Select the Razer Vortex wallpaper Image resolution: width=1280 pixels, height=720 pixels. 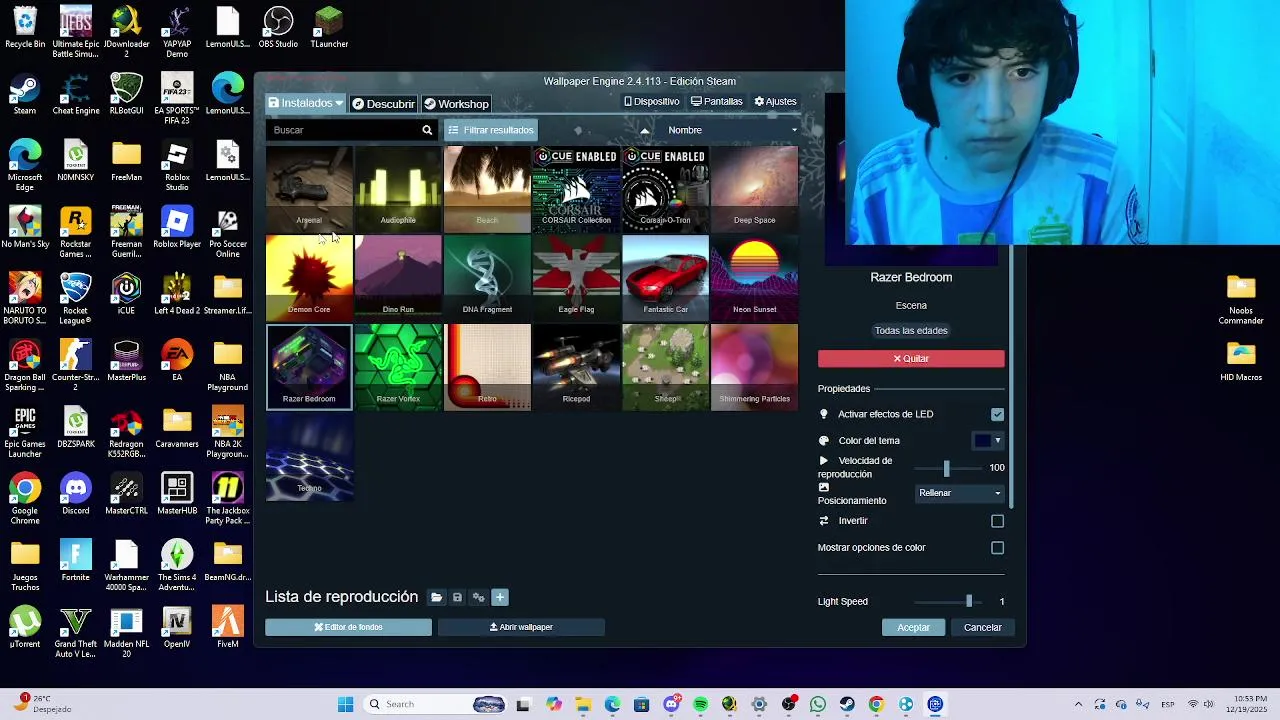398,367
